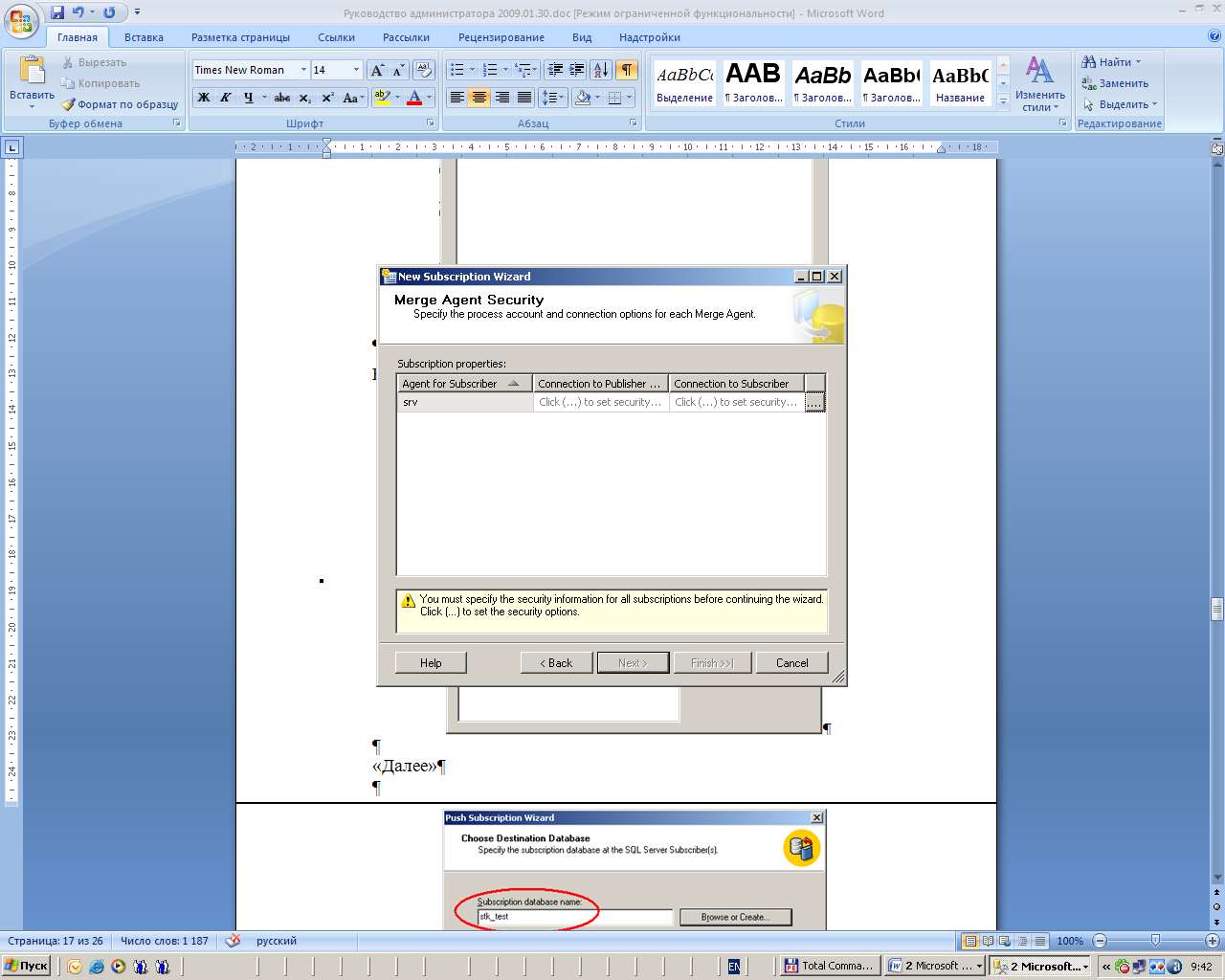Switch to full screen reading view

tap(988, 941)
